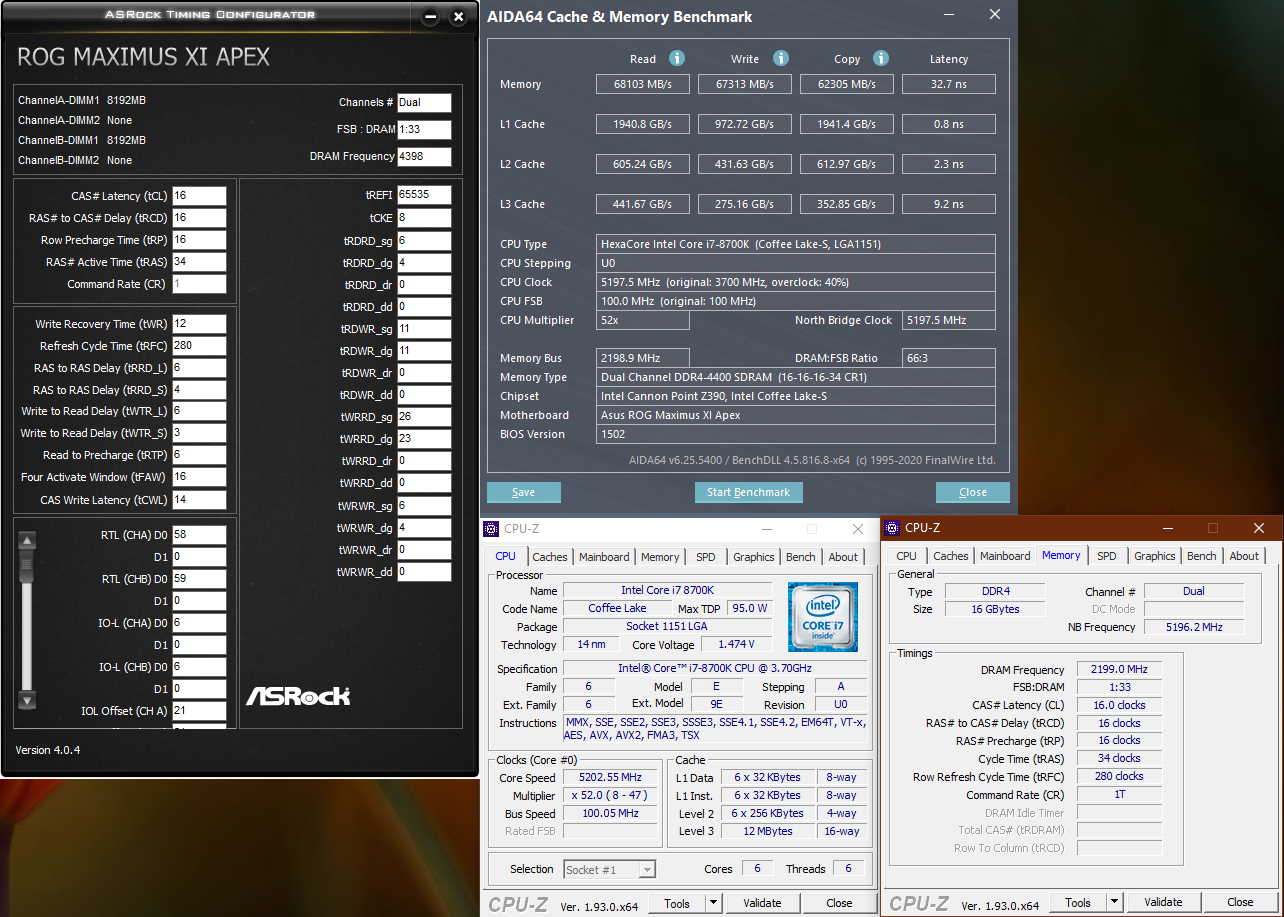Click the info icon beside Read in AIDA64

click(677, 59)
